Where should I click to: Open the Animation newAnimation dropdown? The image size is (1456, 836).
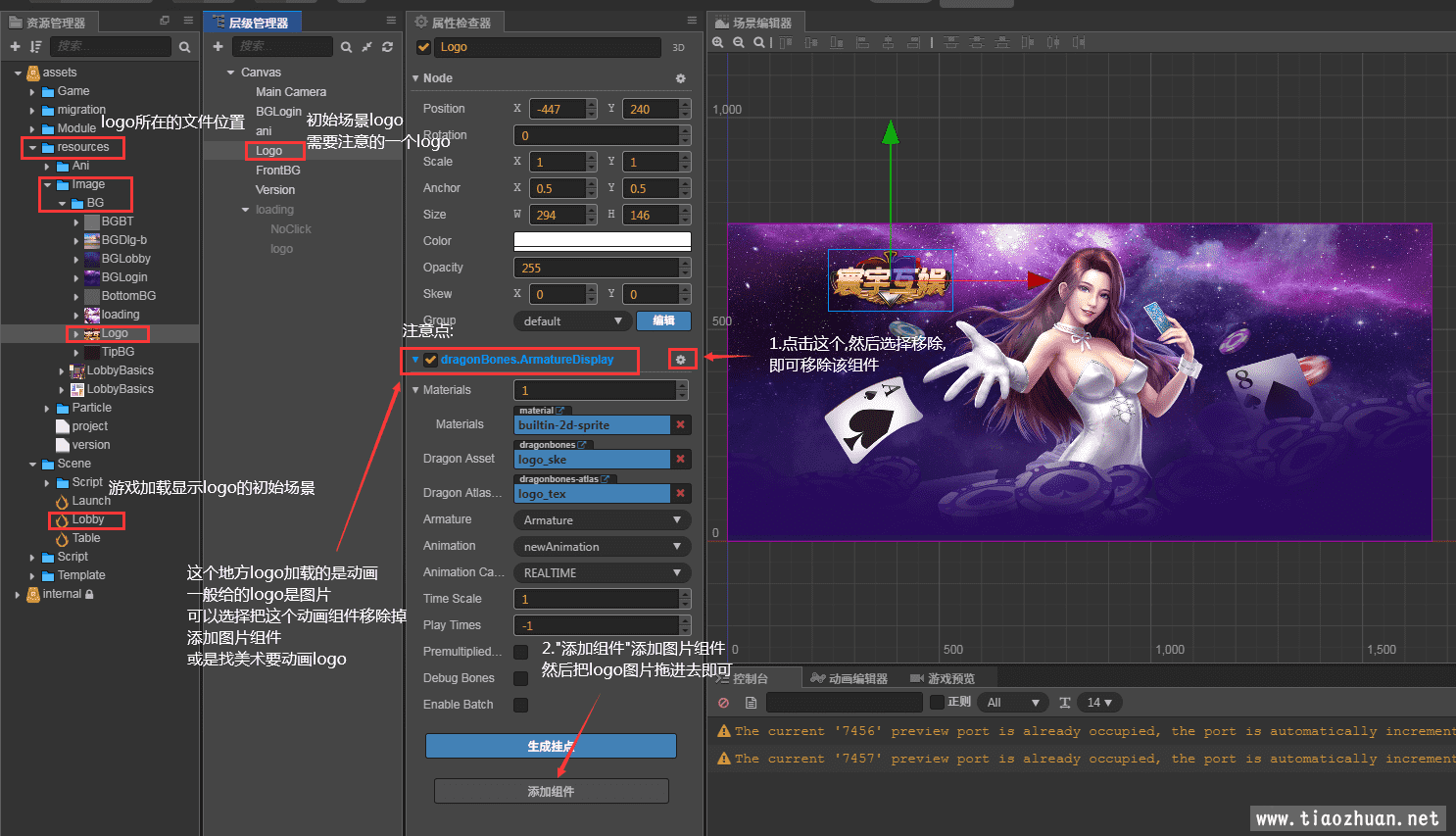602,546
